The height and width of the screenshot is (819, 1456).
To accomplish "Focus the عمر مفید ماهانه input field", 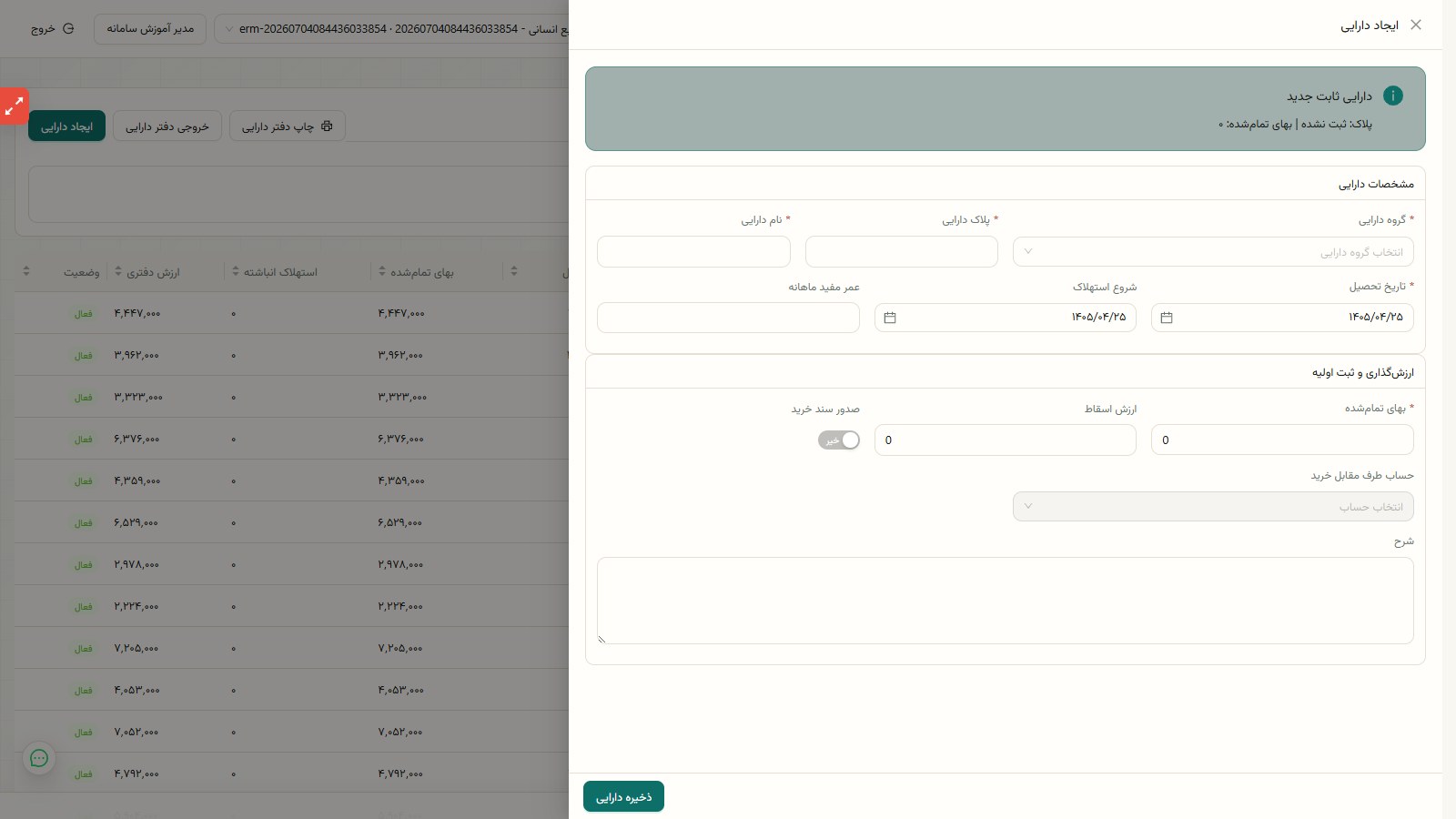I will (728, 318).
